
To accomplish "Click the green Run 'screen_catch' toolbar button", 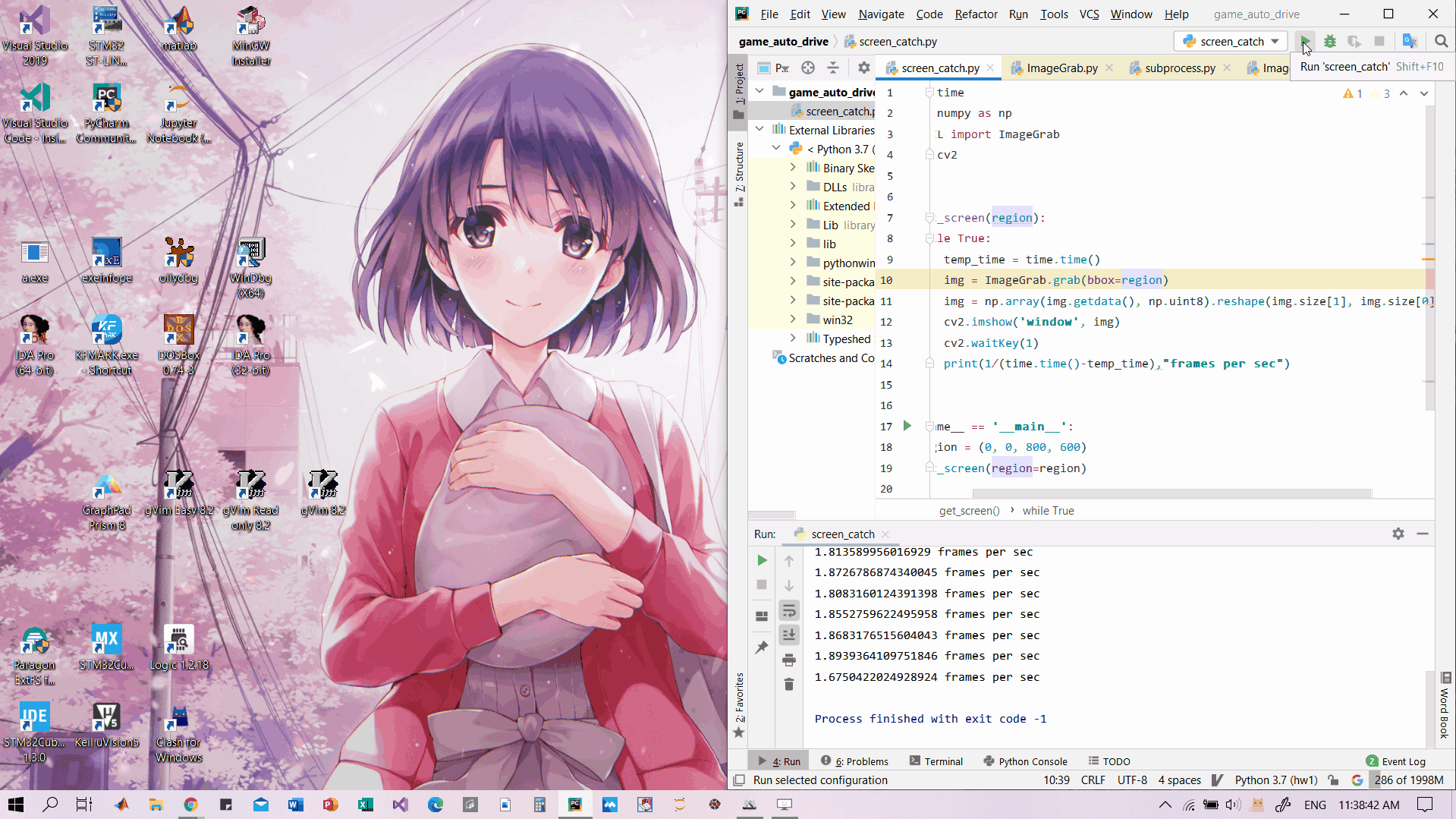I will pyautogui.click(x=1304, y=42).
